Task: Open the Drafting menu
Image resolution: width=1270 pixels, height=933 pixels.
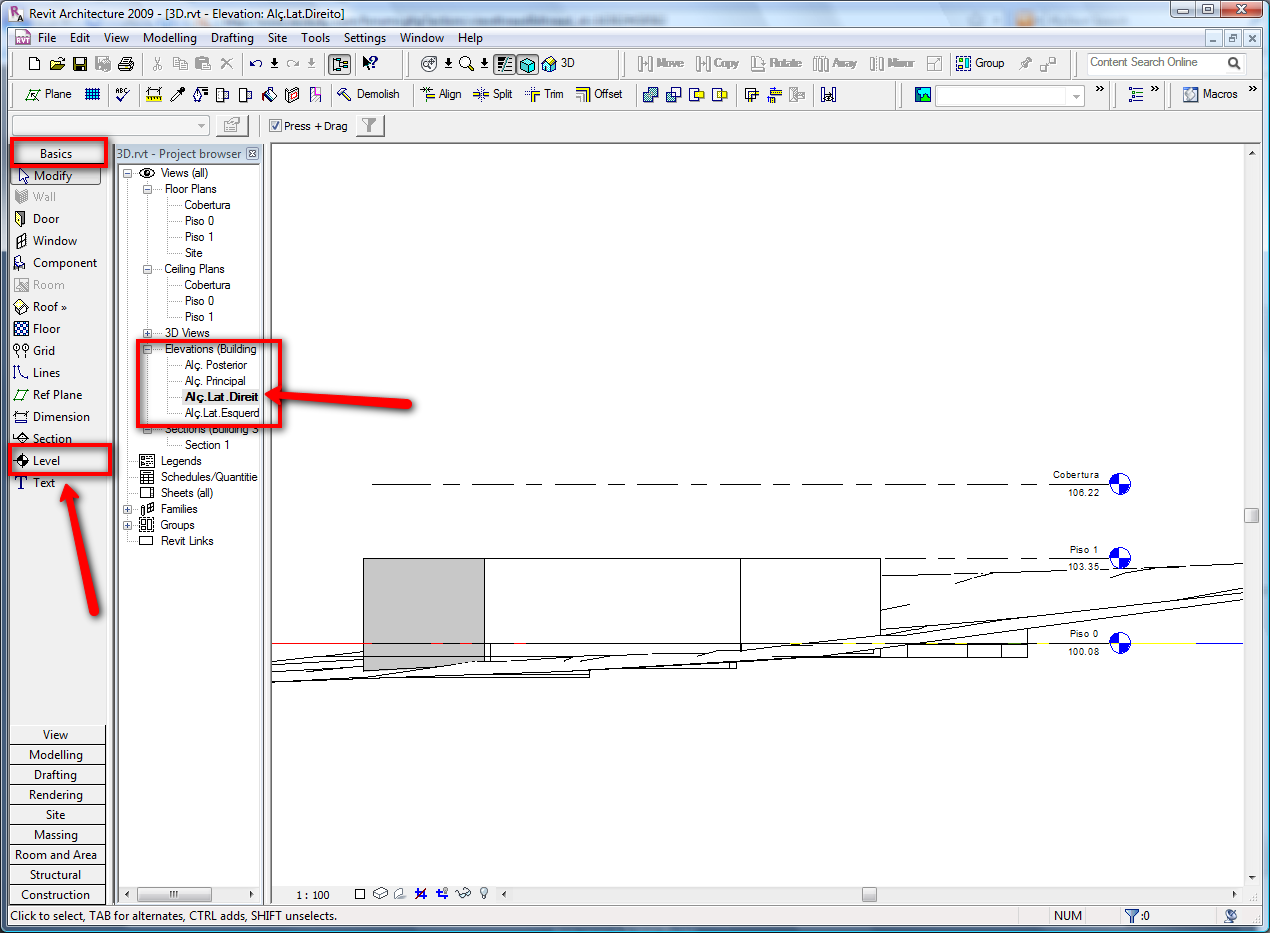Action: pyautogui.click(x=232, y=38)
